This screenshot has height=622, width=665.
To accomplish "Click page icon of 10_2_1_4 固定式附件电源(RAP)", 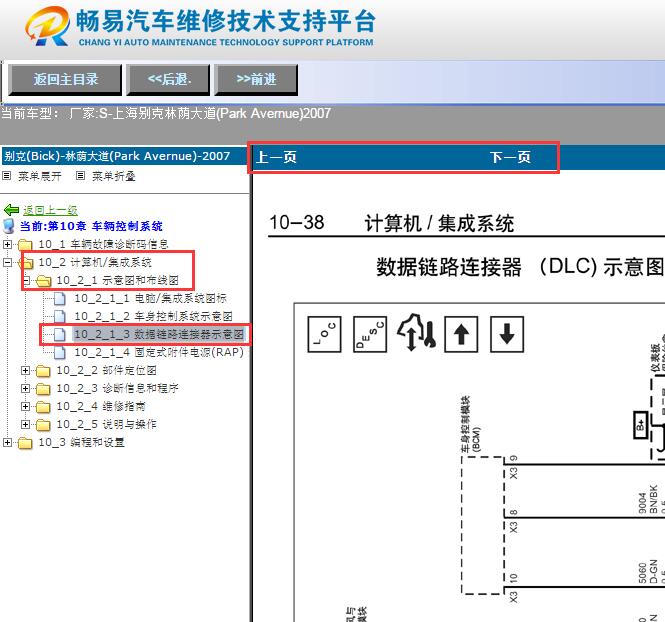I will click(60, 352).
